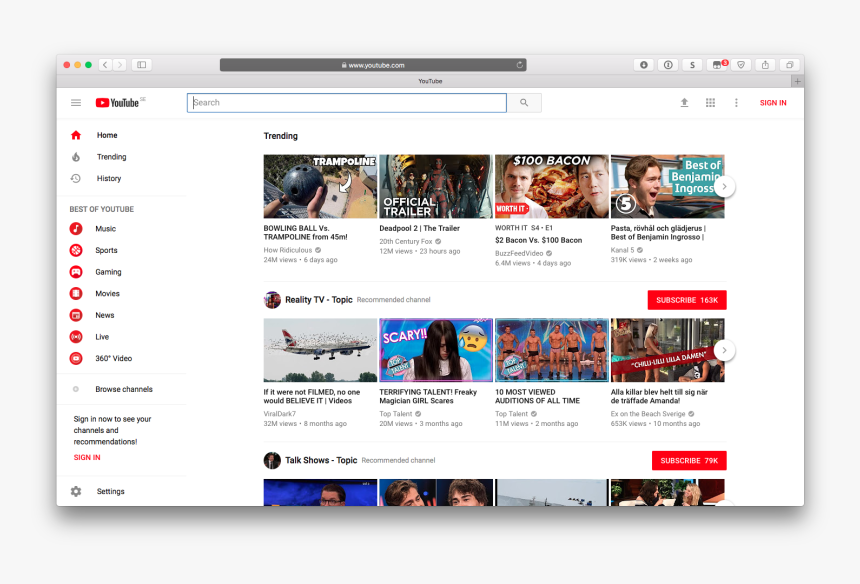Viewport: 860px width, 584px height.
Task: Click the upload video icon
Action: pos(684,103)
